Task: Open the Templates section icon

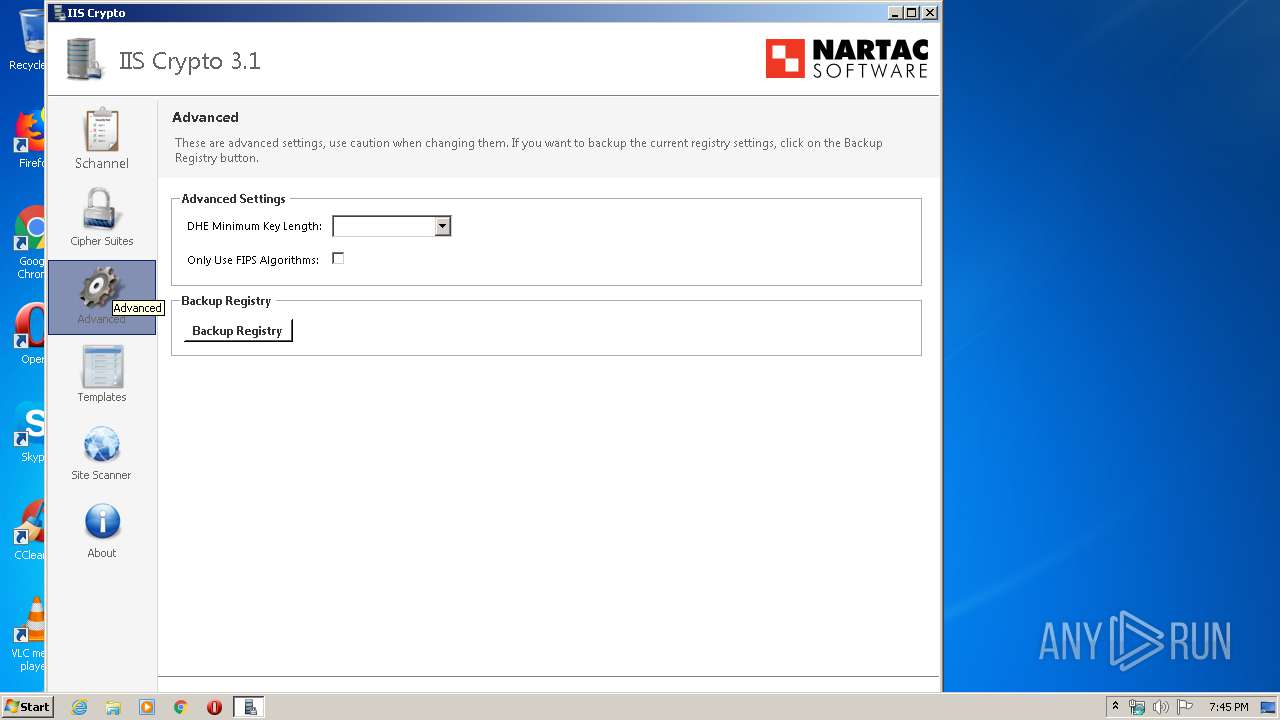Action: click(101, 366)
